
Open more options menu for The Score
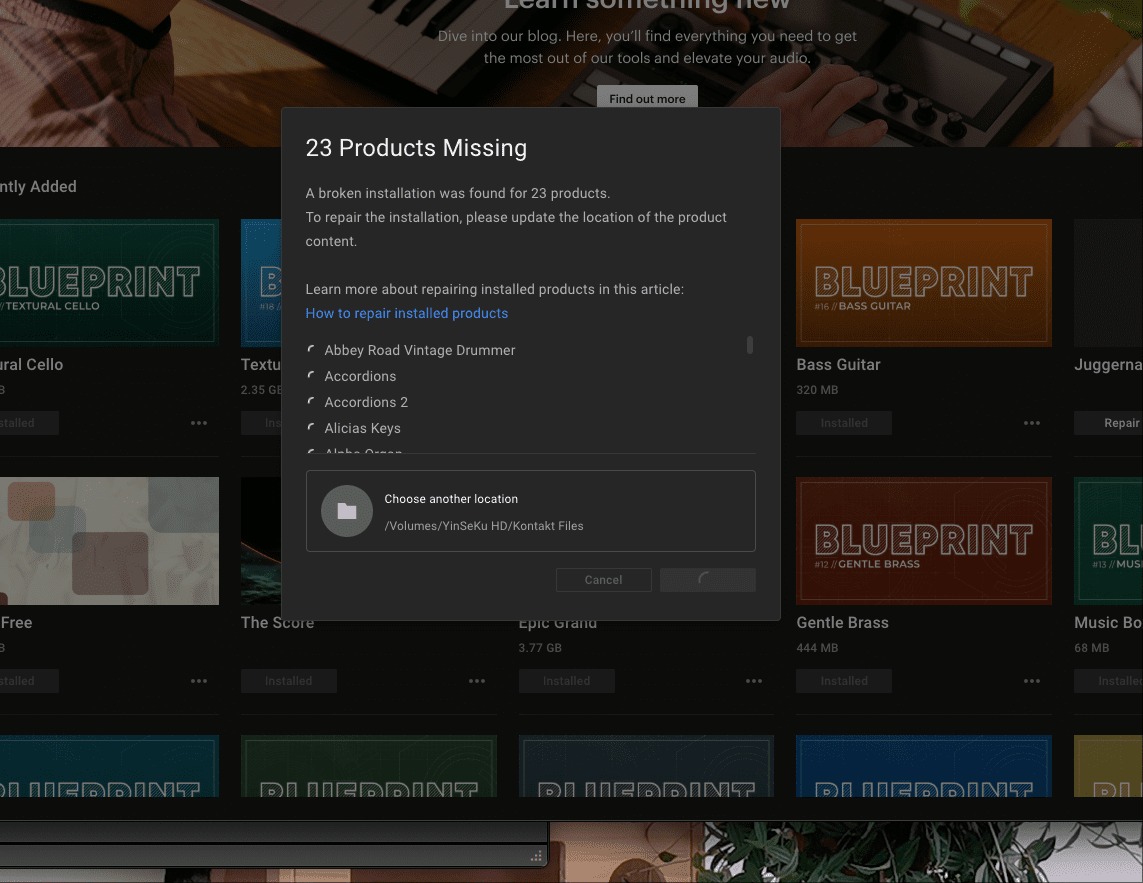click(477, 681)
